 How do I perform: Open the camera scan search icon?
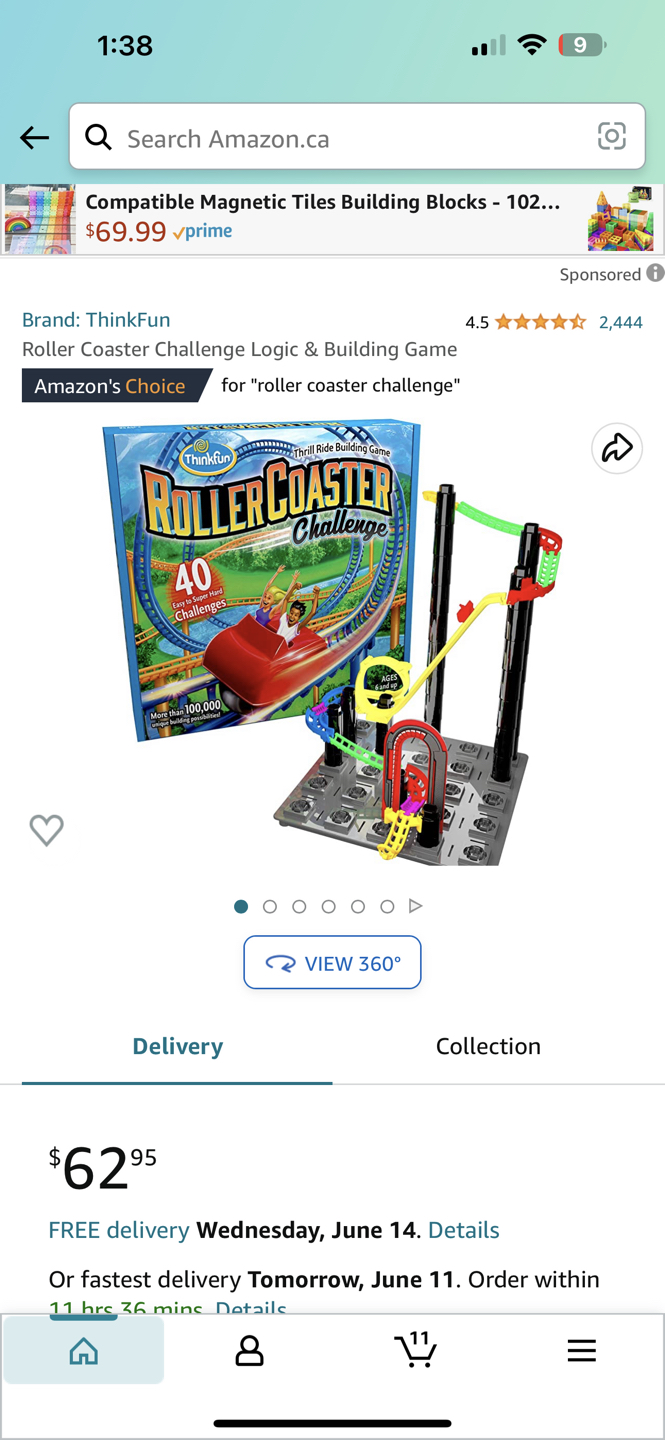(x=611, y=136)
